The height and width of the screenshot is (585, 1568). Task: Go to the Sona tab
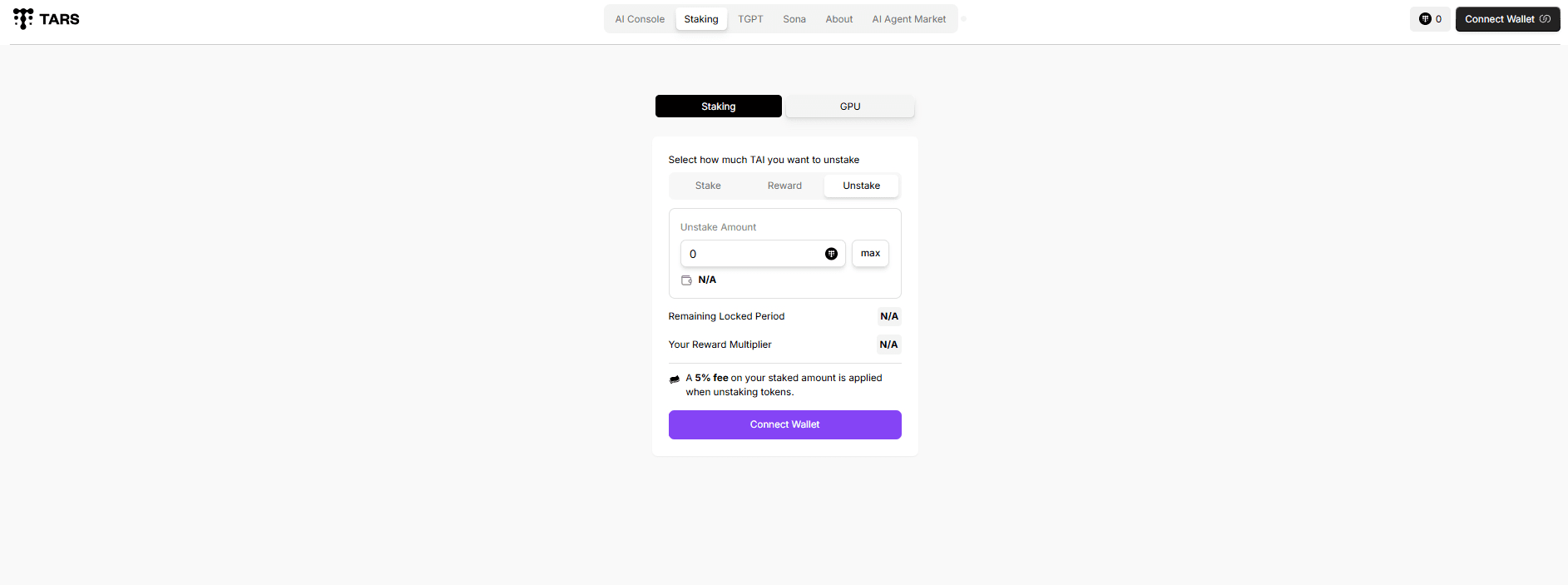click(x=794, y=19)
